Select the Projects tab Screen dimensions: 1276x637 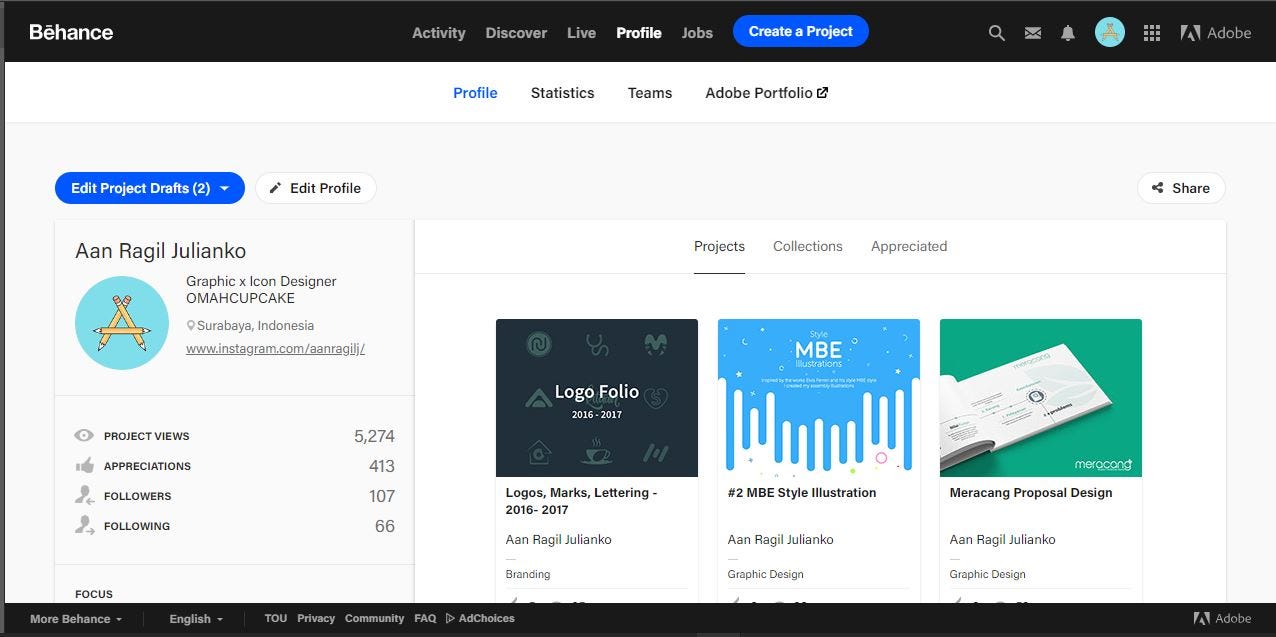point(719,246)
